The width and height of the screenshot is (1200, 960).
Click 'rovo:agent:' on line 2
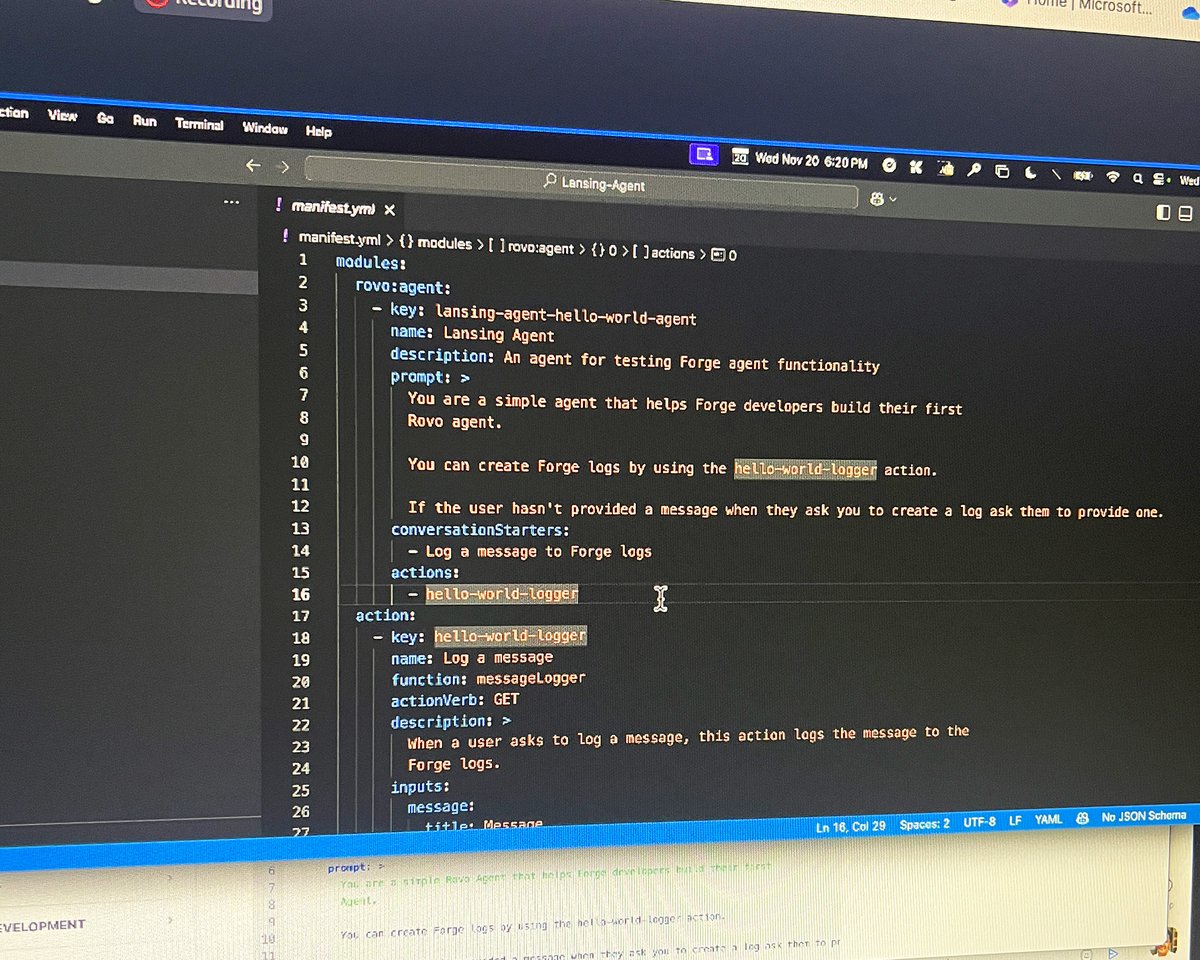tap(403, 286)
